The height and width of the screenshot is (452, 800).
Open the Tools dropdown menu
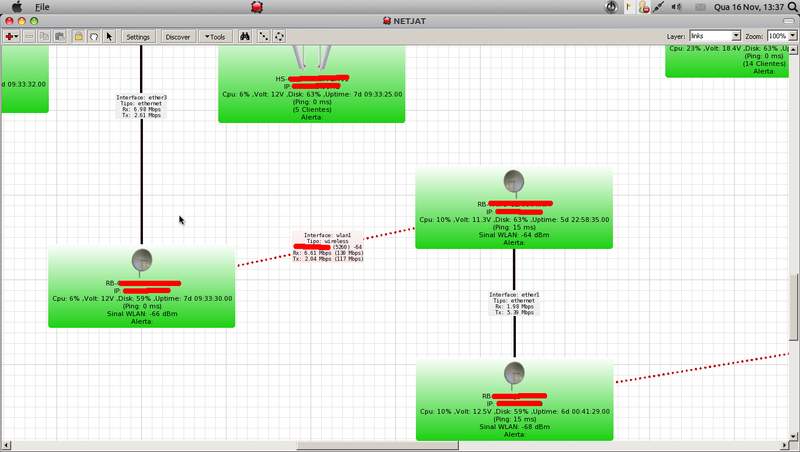215,37
